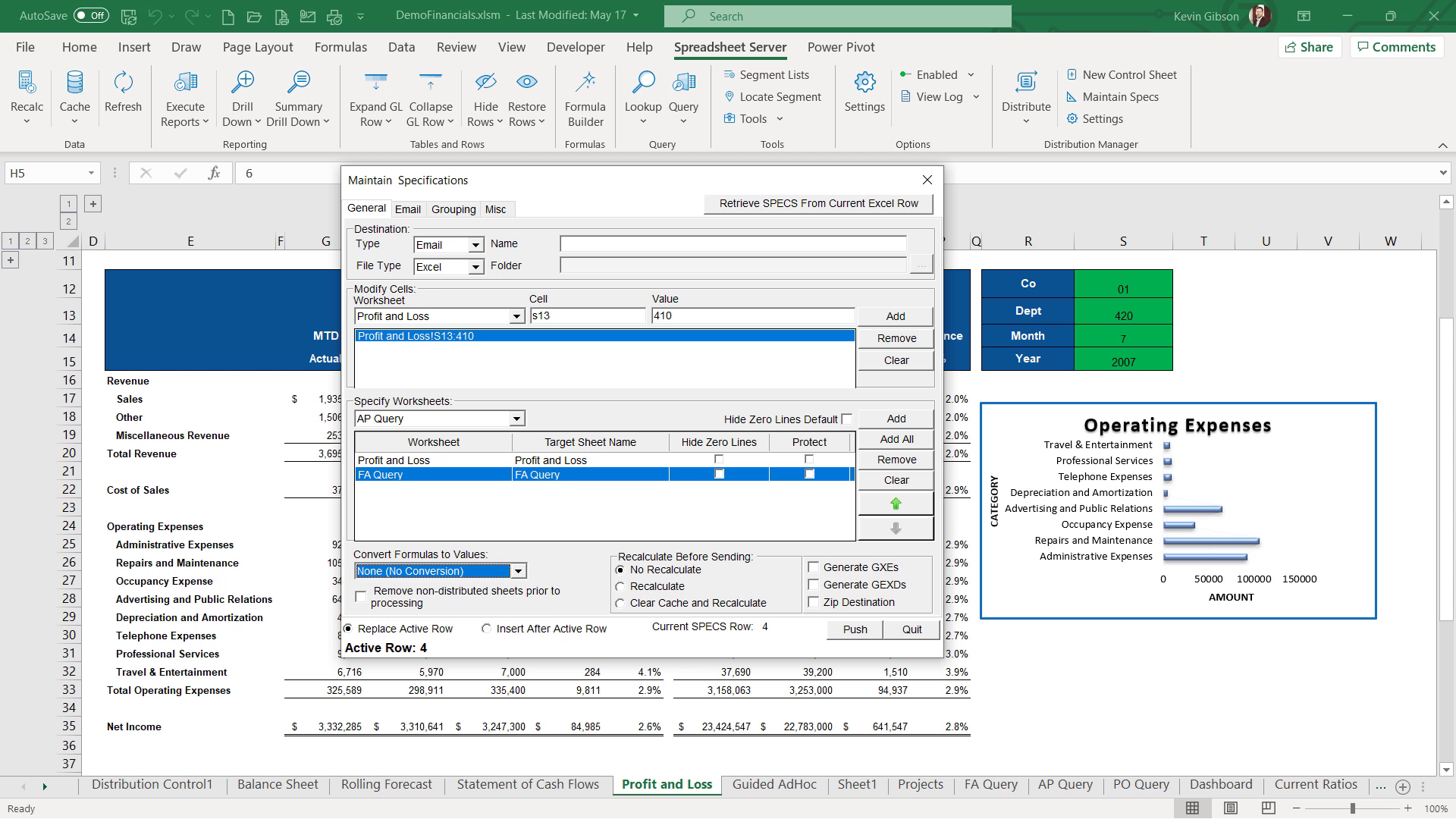Open Convert Formulas to Values dropdown
Screen dimensions: 1456x819
tap(519, 571)
